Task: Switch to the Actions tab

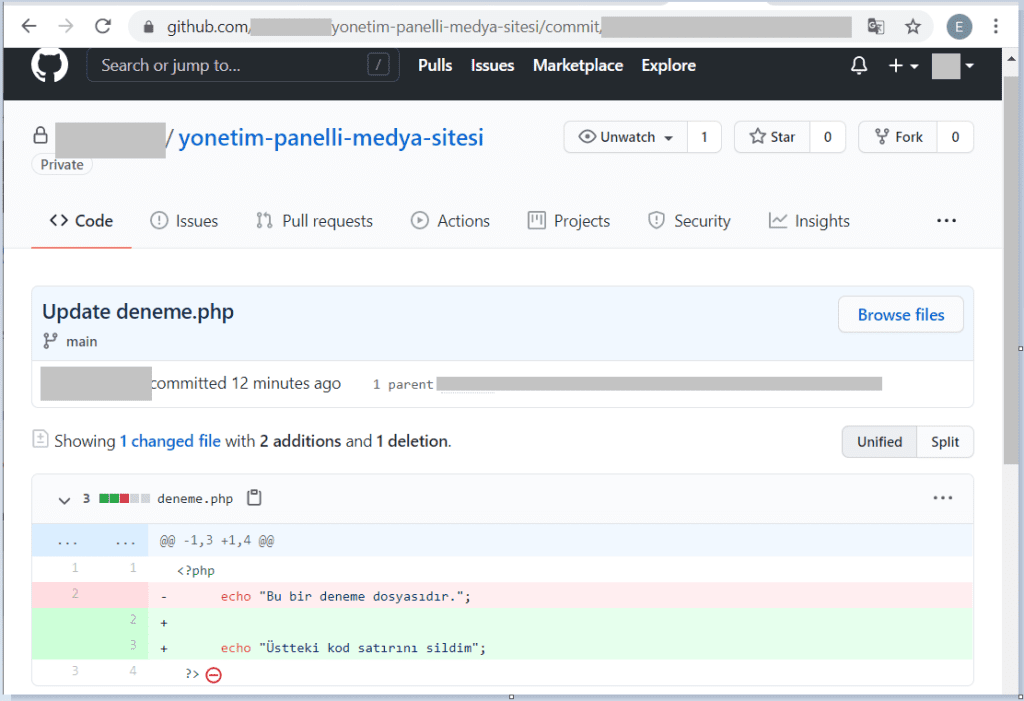Action: (x=450, y=220)
